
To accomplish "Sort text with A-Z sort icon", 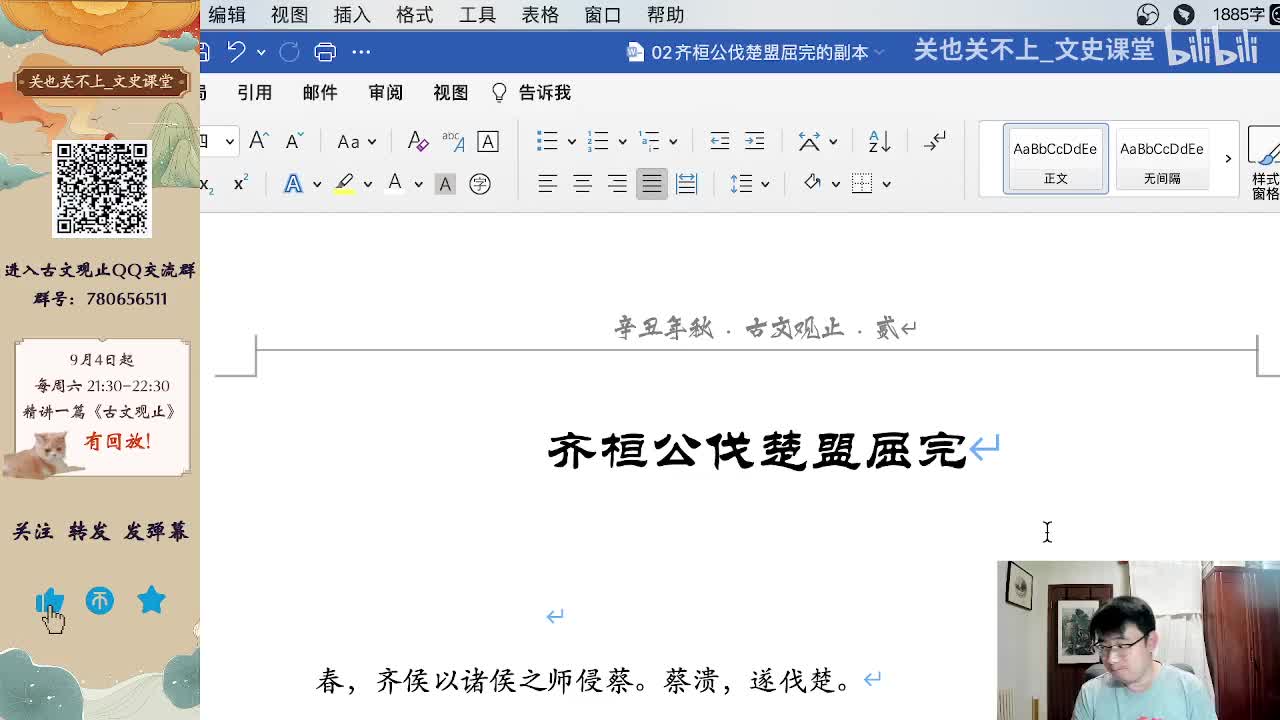I will [880, 141].
